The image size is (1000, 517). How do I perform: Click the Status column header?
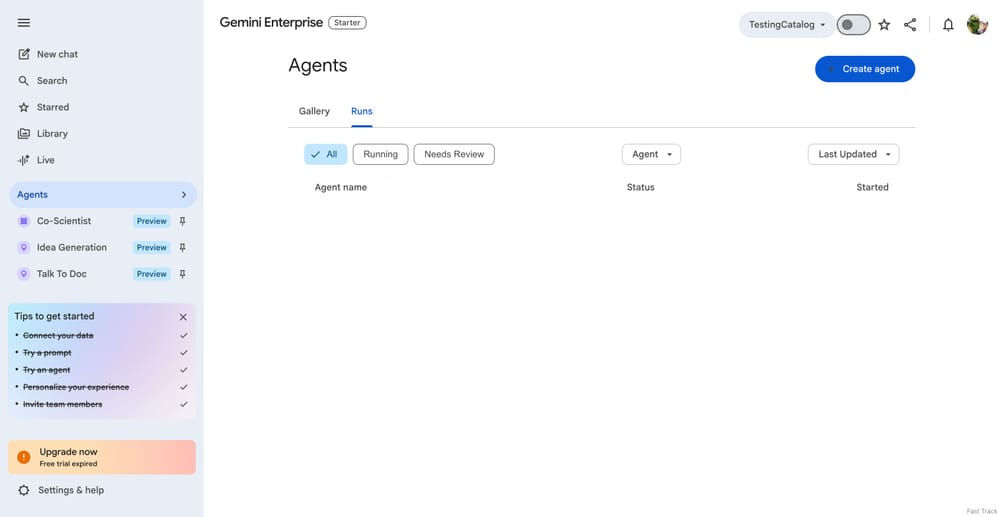tap(640, 187)
